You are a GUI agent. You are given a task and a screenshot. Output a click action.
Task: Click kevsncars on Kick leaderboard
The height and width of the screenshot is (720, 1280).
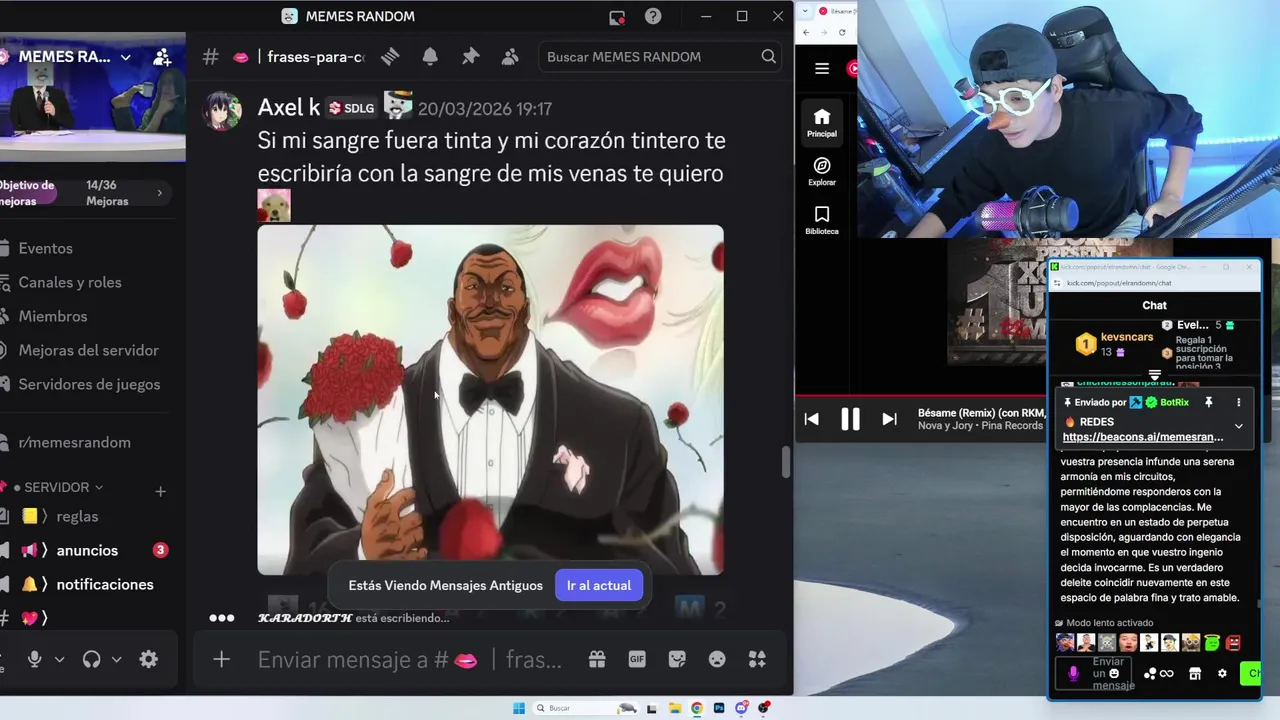1127,337
